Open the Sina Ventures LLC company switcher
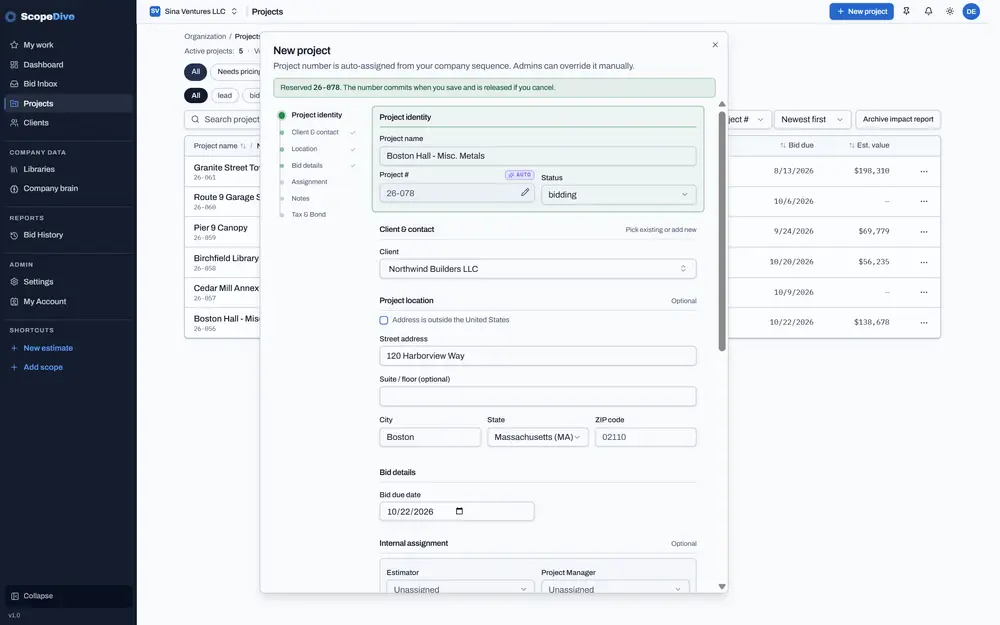Image resolution: width=1000 pixels, height=625 pixels. point(194,11)
